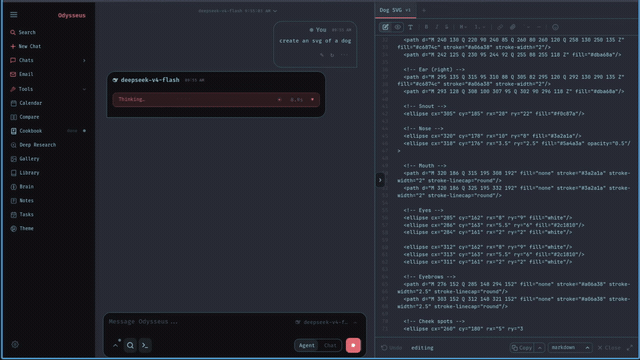The height and width of the screenshot is (360, 640).
Task: Click the insert link icon in editor toolbar
Action: 500,27
